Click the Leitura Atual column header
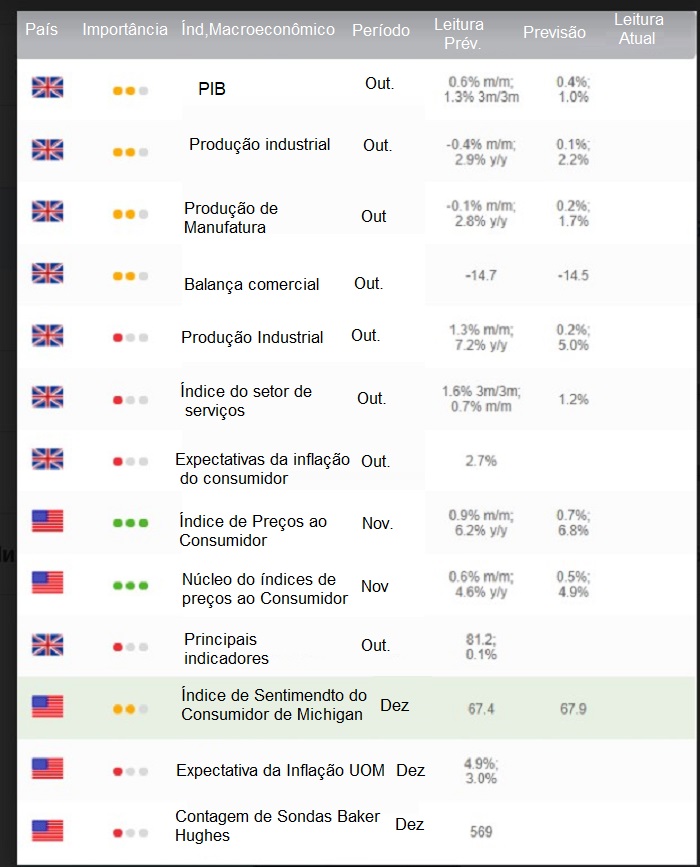Image resolution: width=700 pixels, height=867 pixels. point(638,29)
